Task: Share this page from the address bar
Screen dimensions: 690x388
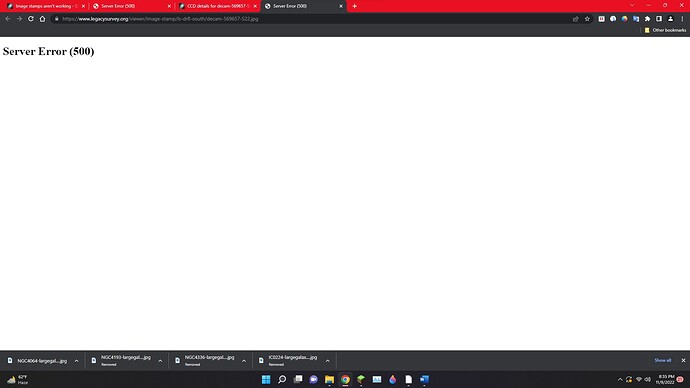Action: 576,19
